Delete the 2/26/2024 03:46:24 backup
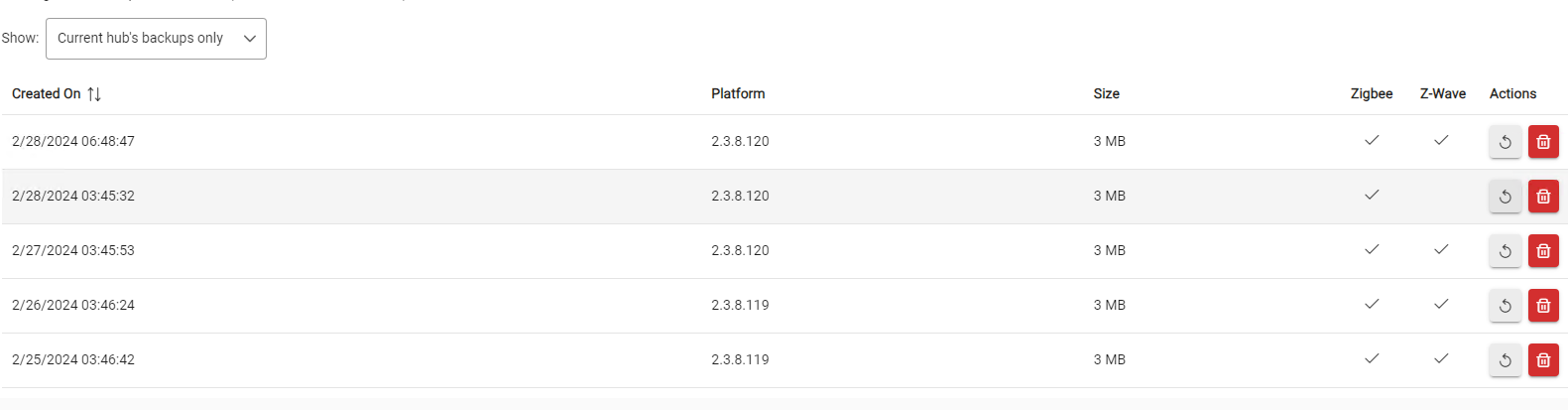Viewport: 1568px width, 410px height. point(1543,306)
